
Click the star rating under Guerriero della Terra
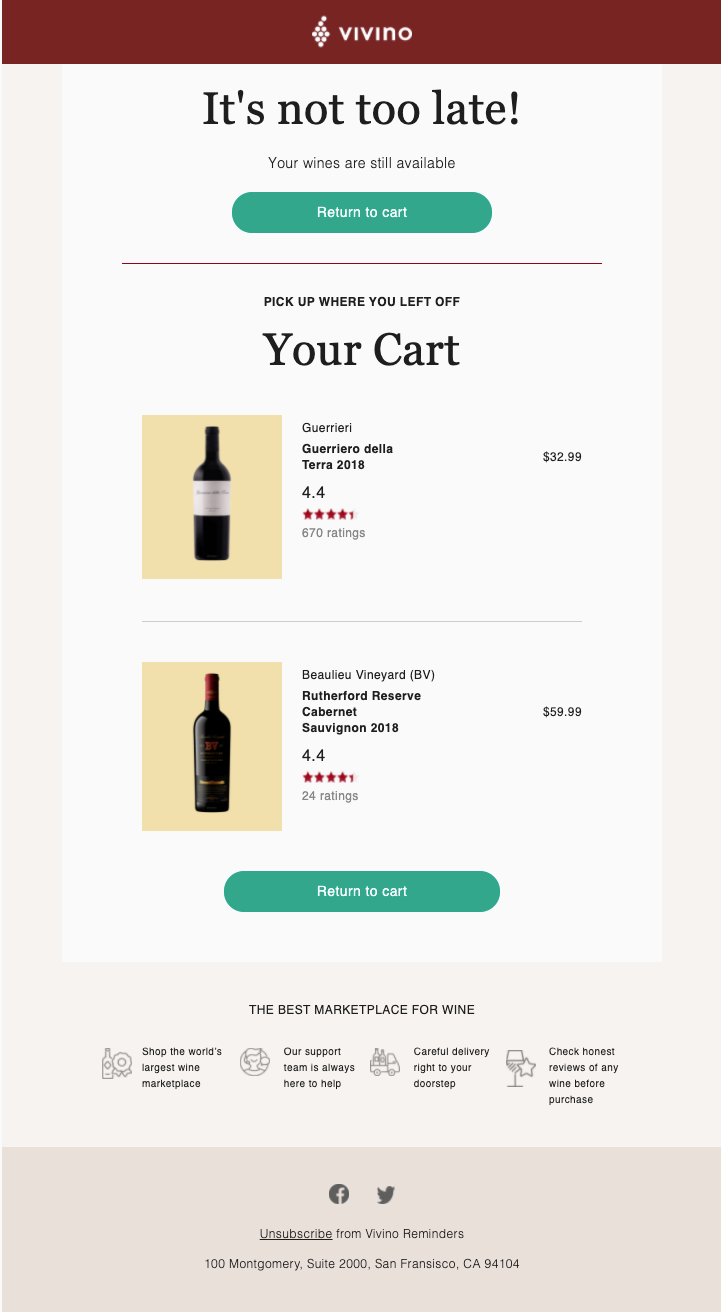[328, 515]
